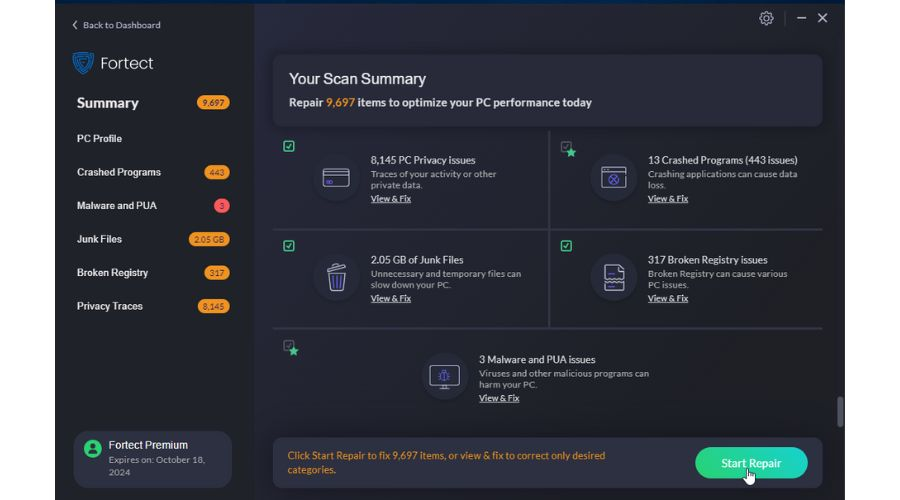This screenshot has height=500, width=900.
Task: Click the Broken Registry document icon
Action: tap(614, 277)
